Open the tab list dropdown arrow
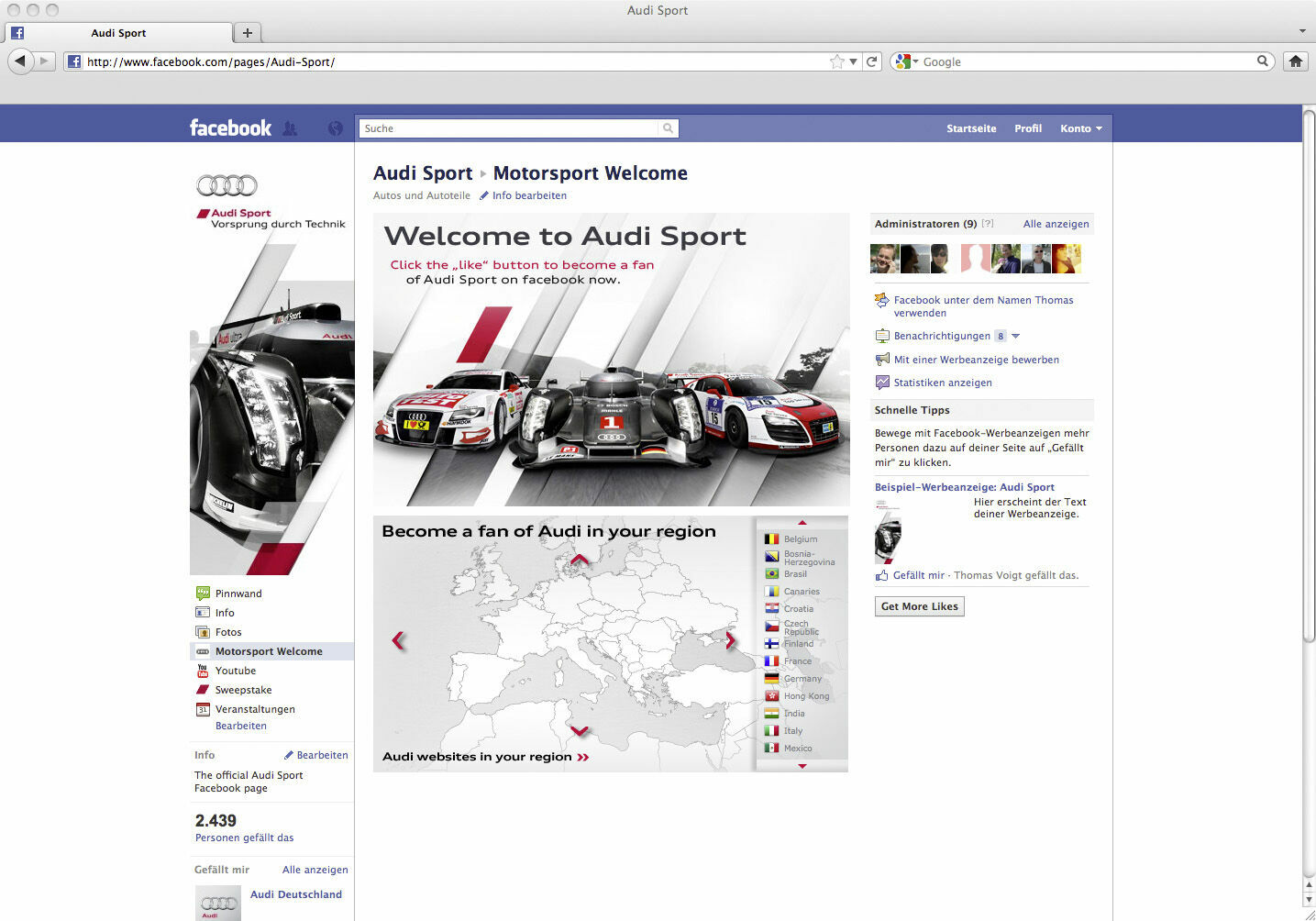Viewport: 1316px width, 921px height. tap(1302, 31)
